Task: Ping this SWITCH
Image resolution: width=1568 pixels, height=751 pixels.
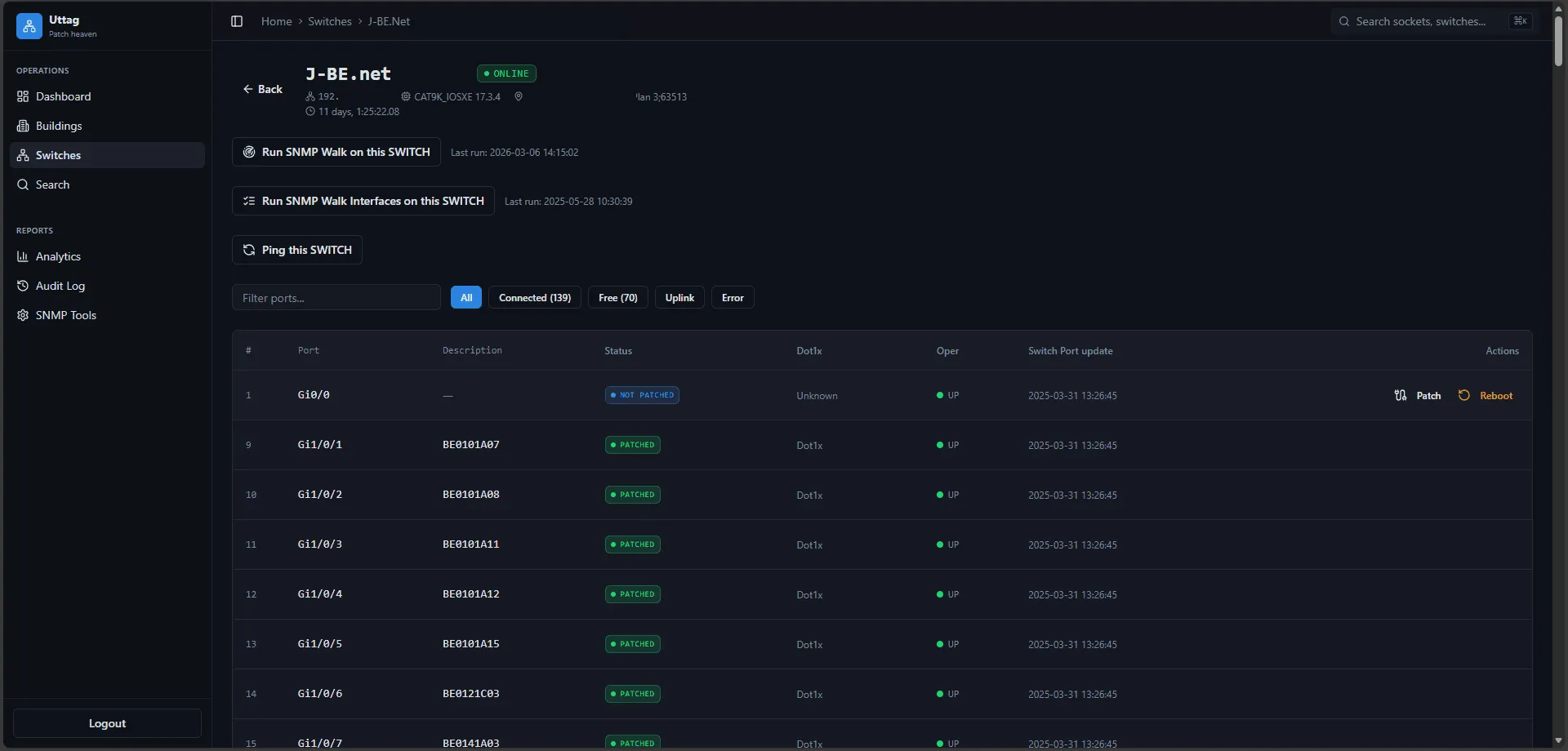Action: (x=297, y=250)
